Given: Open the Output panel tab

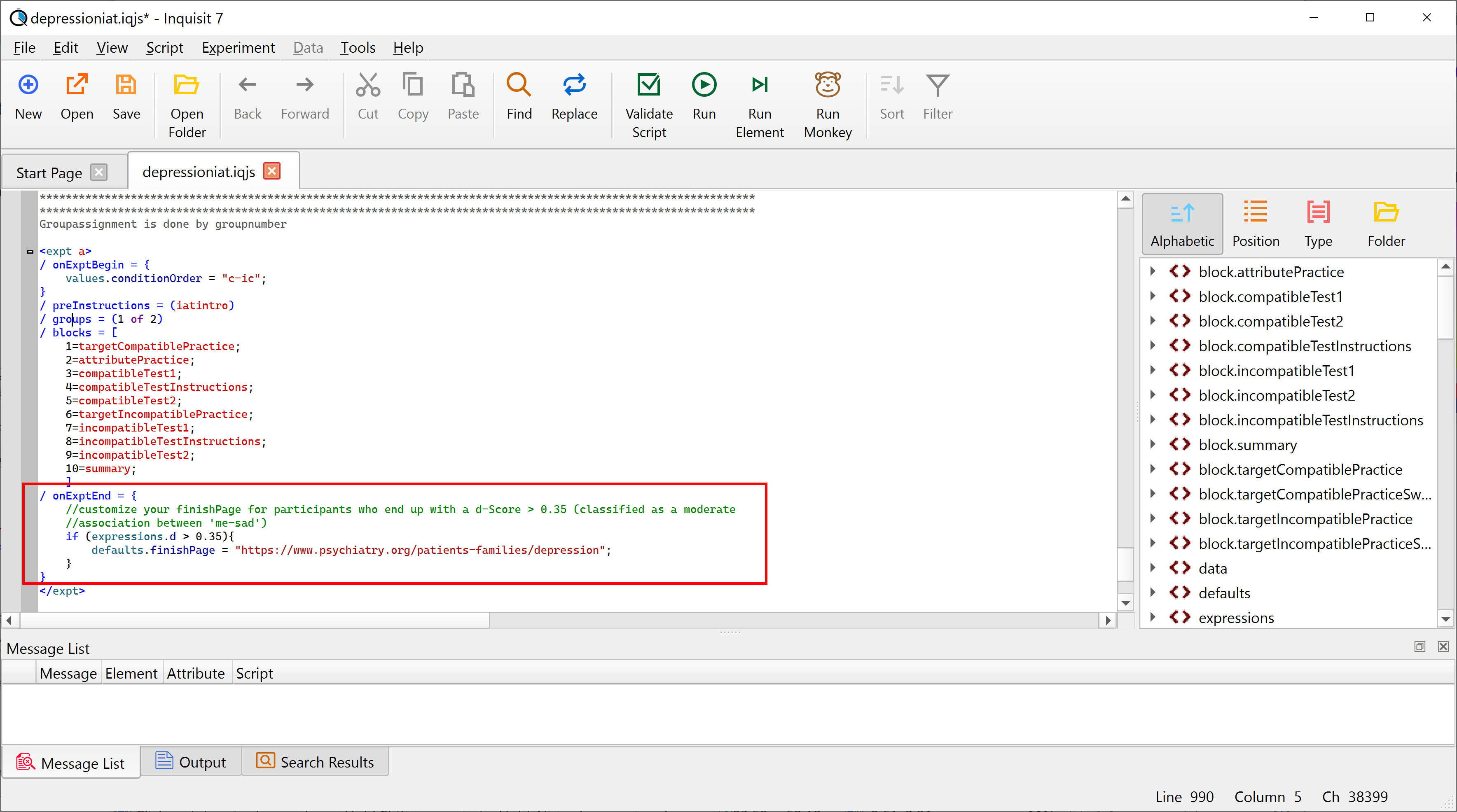Looking at the screenshot, I should pyautogui.click(x=191, y=762).
